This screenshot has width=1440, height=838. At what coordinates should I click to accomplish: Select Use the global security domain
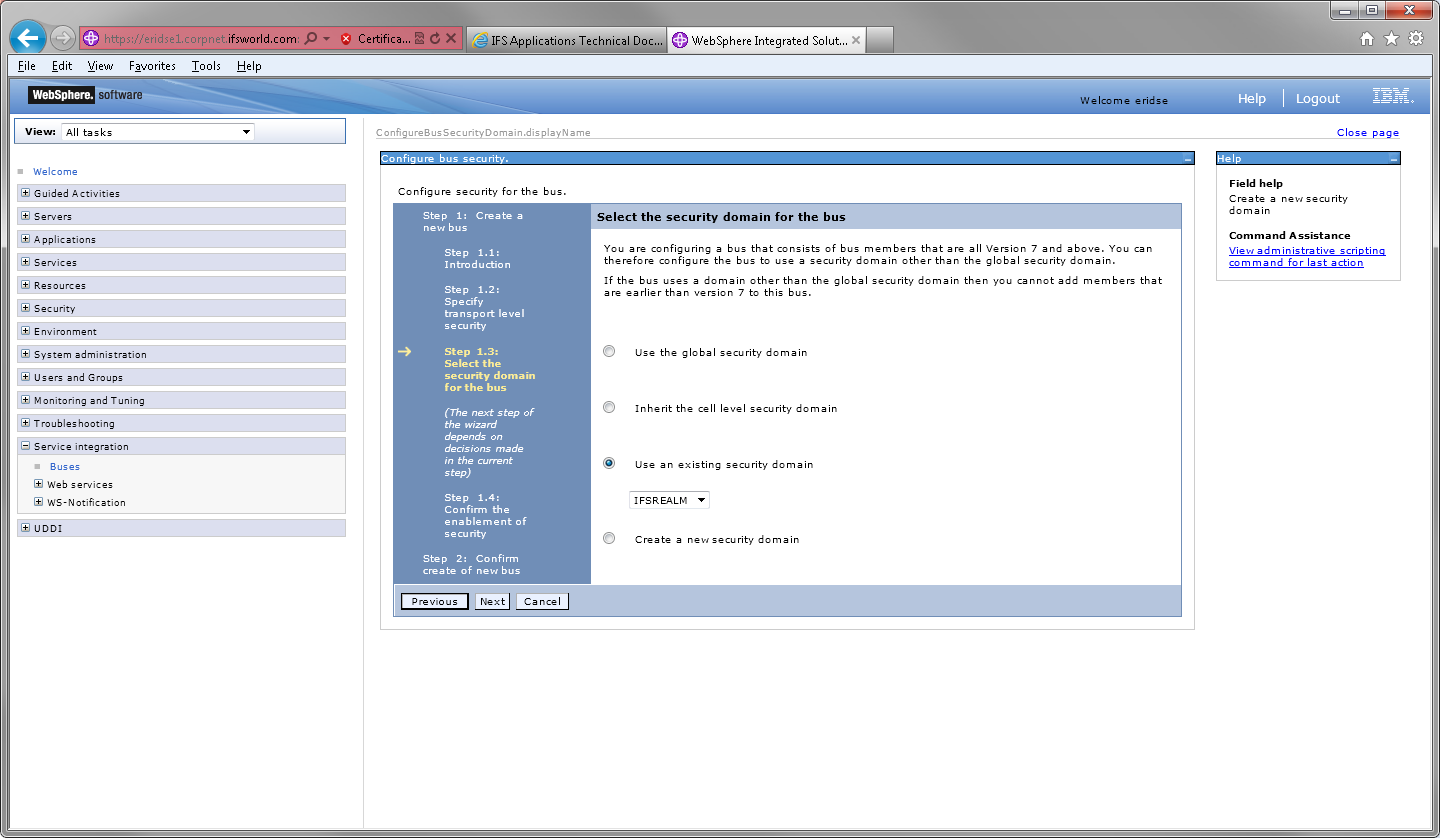tap(609, 351)
